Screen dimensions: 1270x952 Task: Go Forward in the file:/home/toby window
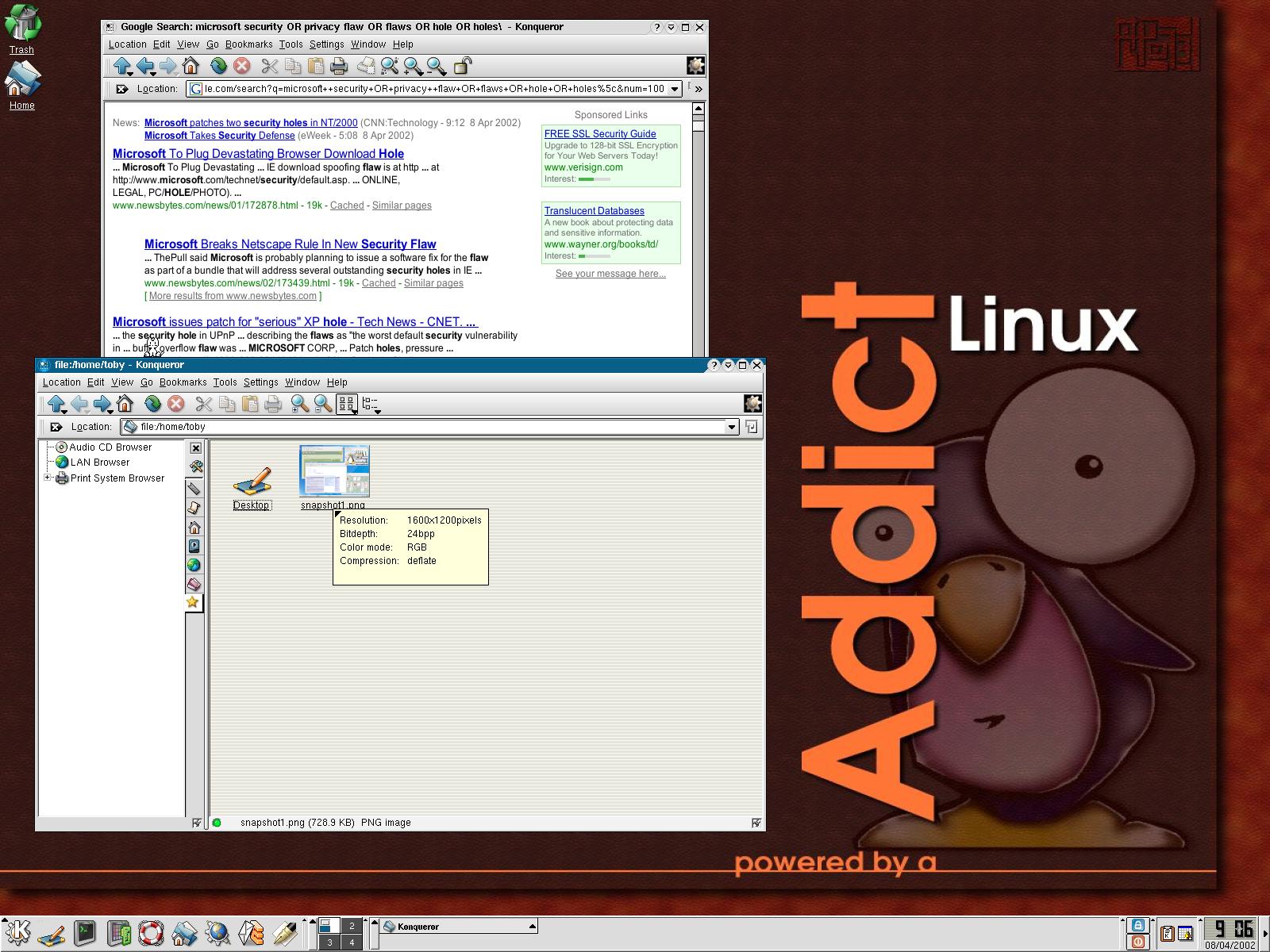pos(102,405)
